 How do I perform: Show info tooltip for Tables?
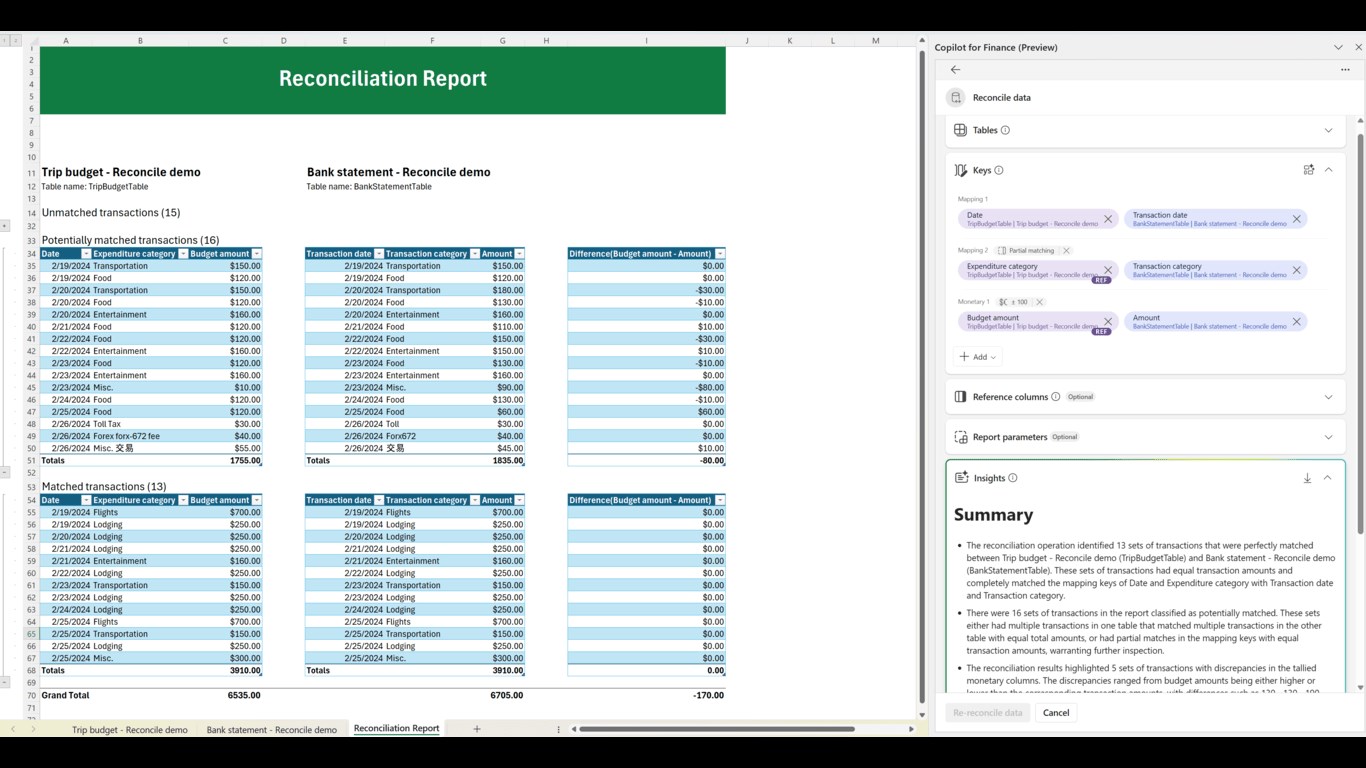(x=1005, y=130)
